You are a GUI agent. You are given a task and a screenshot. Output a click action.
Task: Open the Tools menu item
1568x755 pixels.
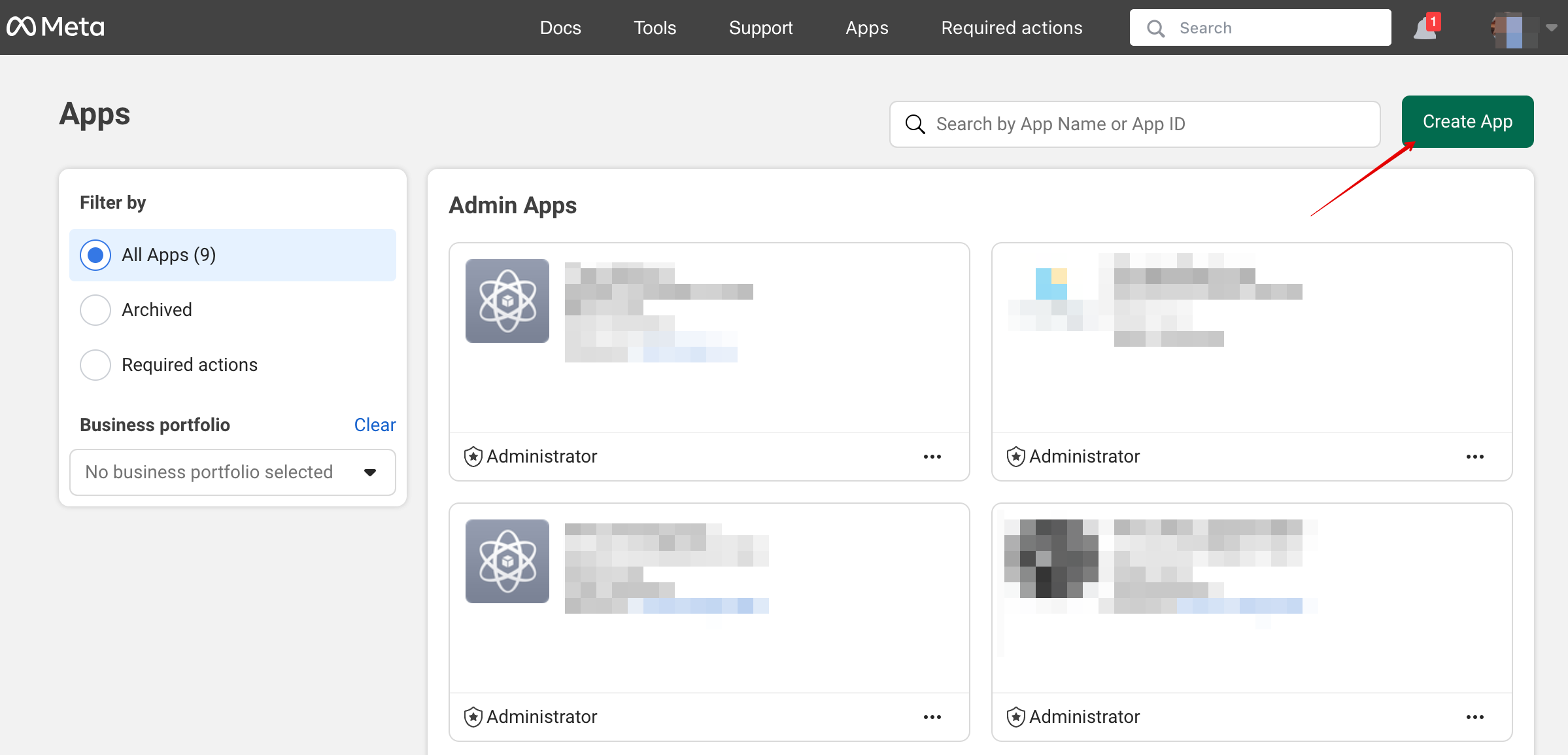(x=655, y=27)
